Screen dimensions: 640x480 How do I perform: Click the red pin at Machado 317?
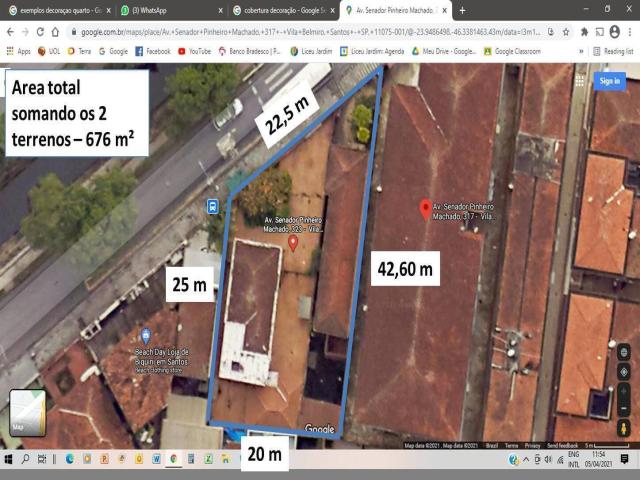[426, 209]
